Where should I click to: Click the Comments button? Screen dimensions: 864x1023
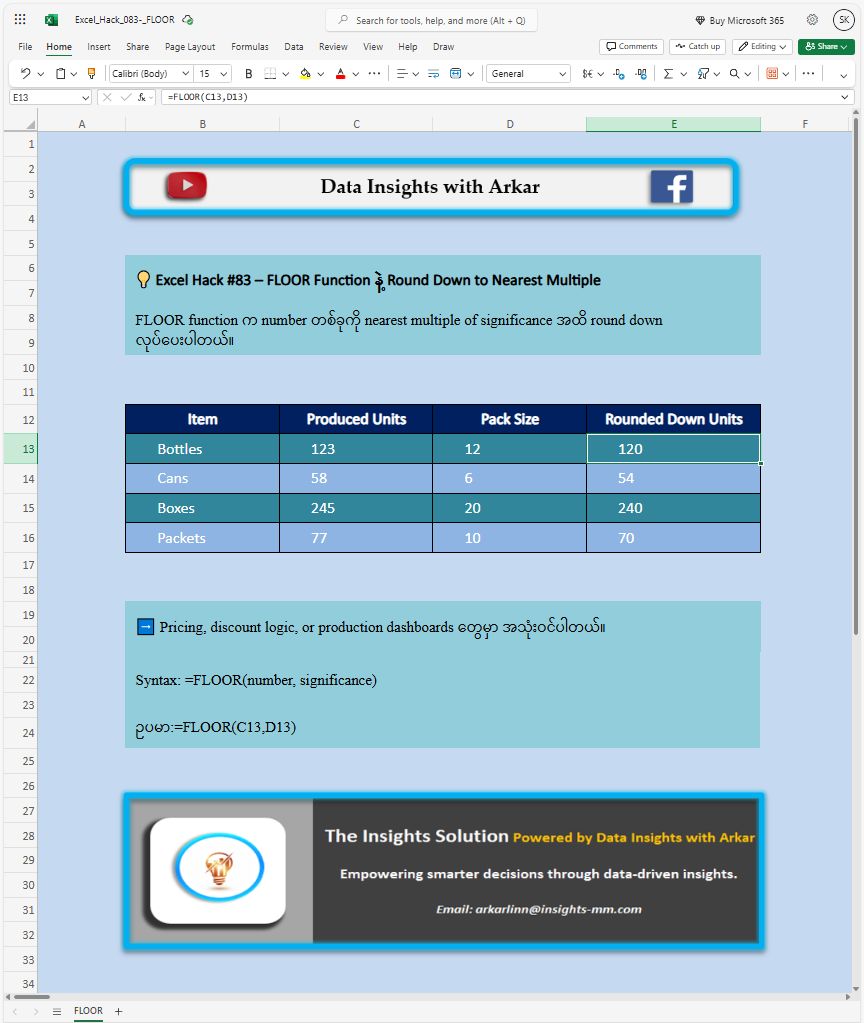[631, 46]
